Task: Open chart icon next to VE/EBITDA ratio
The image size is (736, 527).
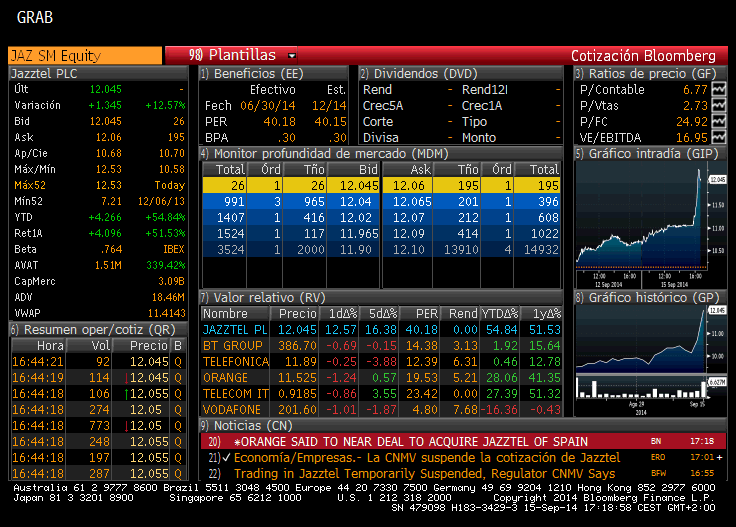Action: pyautogui.click(x=719, y=137)
